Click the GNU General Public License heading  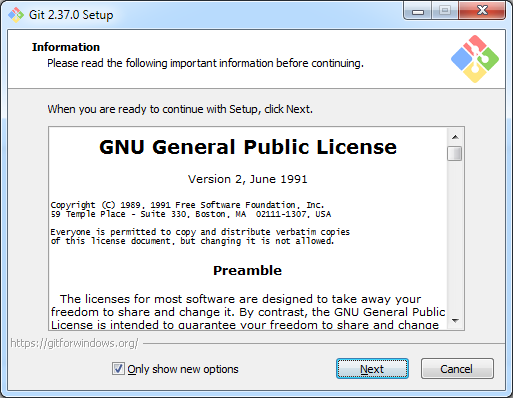pyautogui.click(x=248, y=147)
